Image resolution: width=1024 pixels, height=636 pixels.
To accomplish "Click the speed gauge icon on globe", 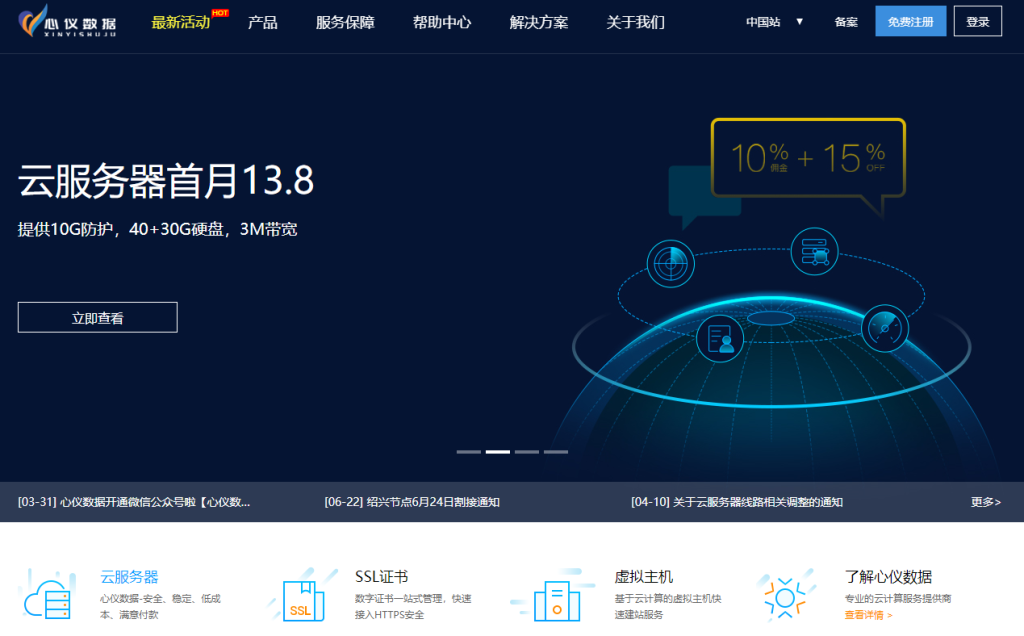I will point(885,328).
